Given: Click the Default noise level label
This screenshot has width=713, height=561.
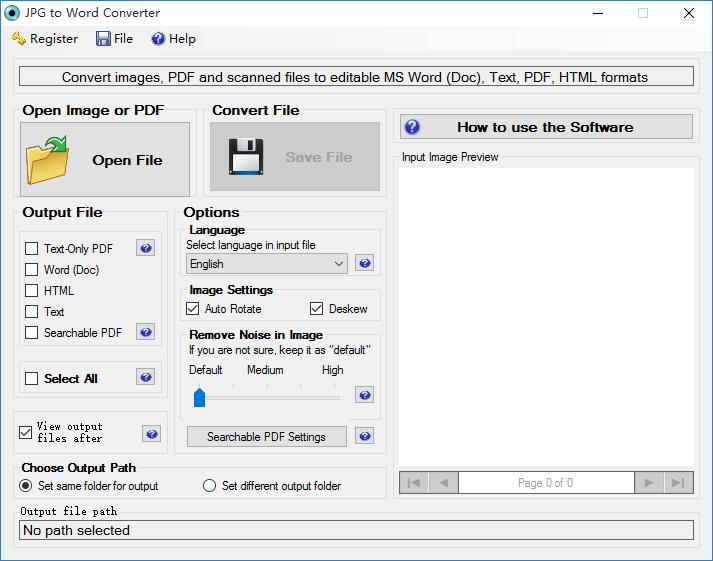Looking at the screenshot, I should click(206, 370).
